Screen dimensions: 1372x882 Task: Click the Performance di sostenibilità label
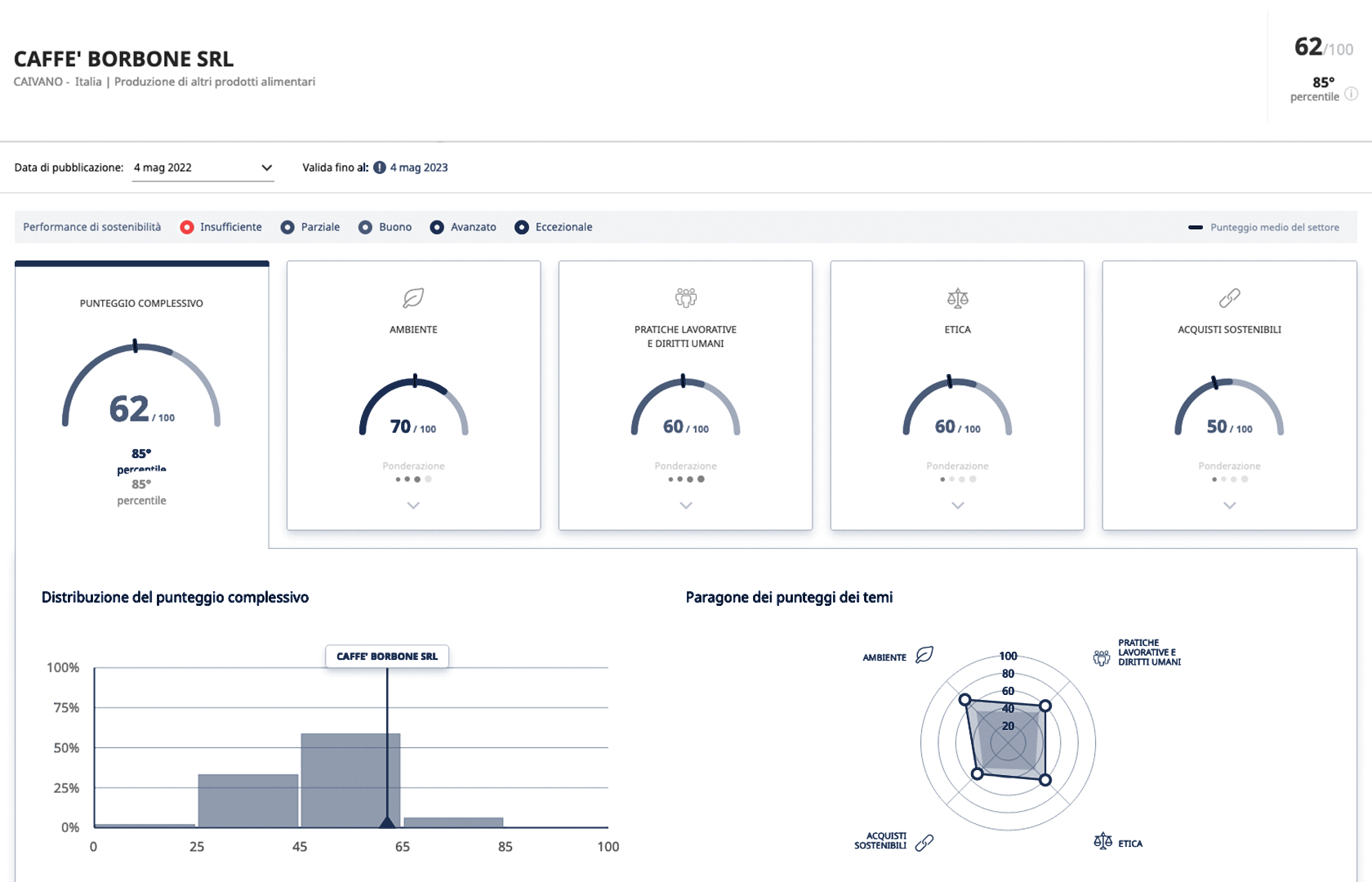point(92,227)
